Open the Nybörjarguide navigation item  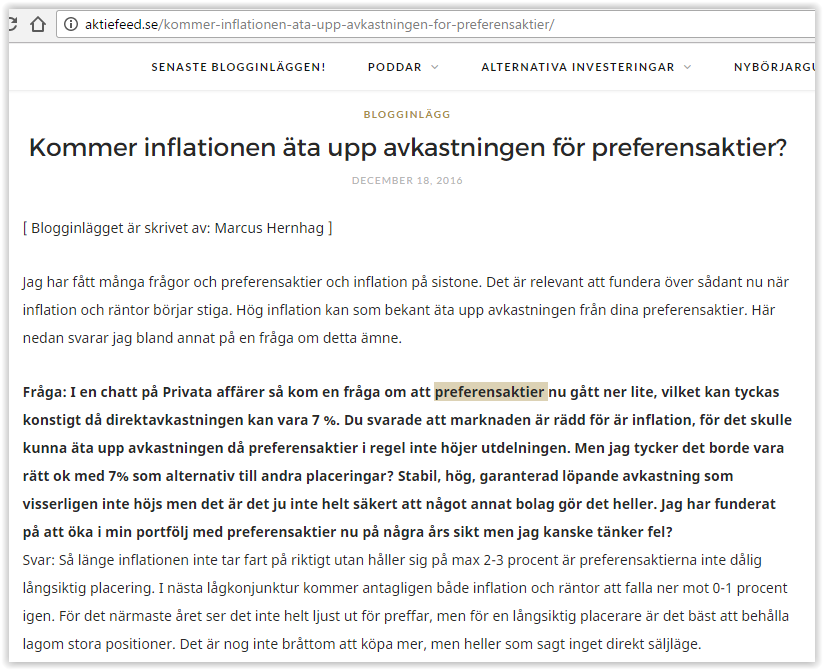776,67
